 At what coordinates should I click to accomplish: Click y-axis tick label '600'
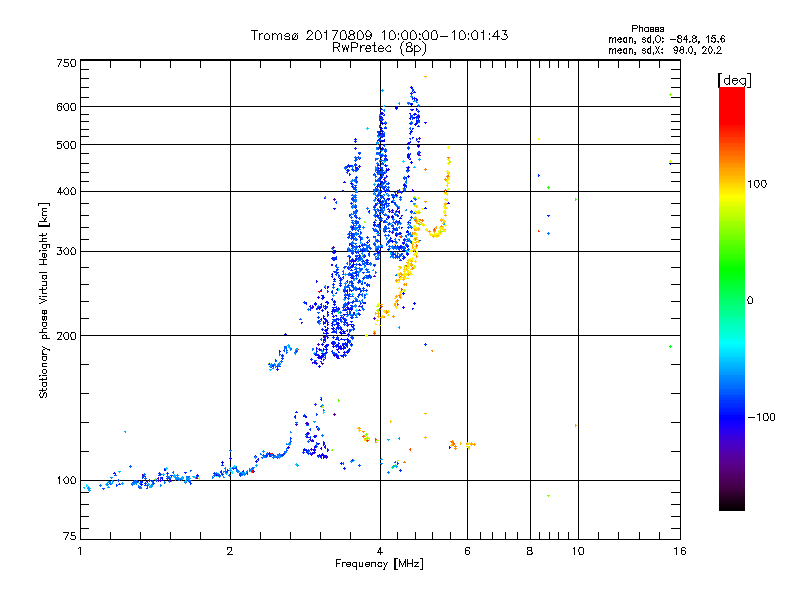pos(66,107)
